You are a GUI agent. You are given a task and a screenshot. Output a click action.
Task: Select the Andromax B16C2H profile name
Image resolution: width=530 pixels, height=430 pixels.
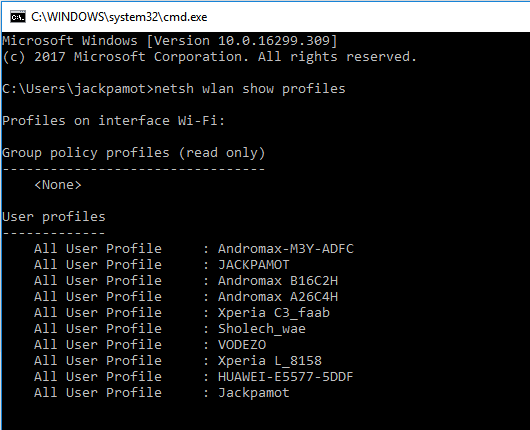pos(278,281)
